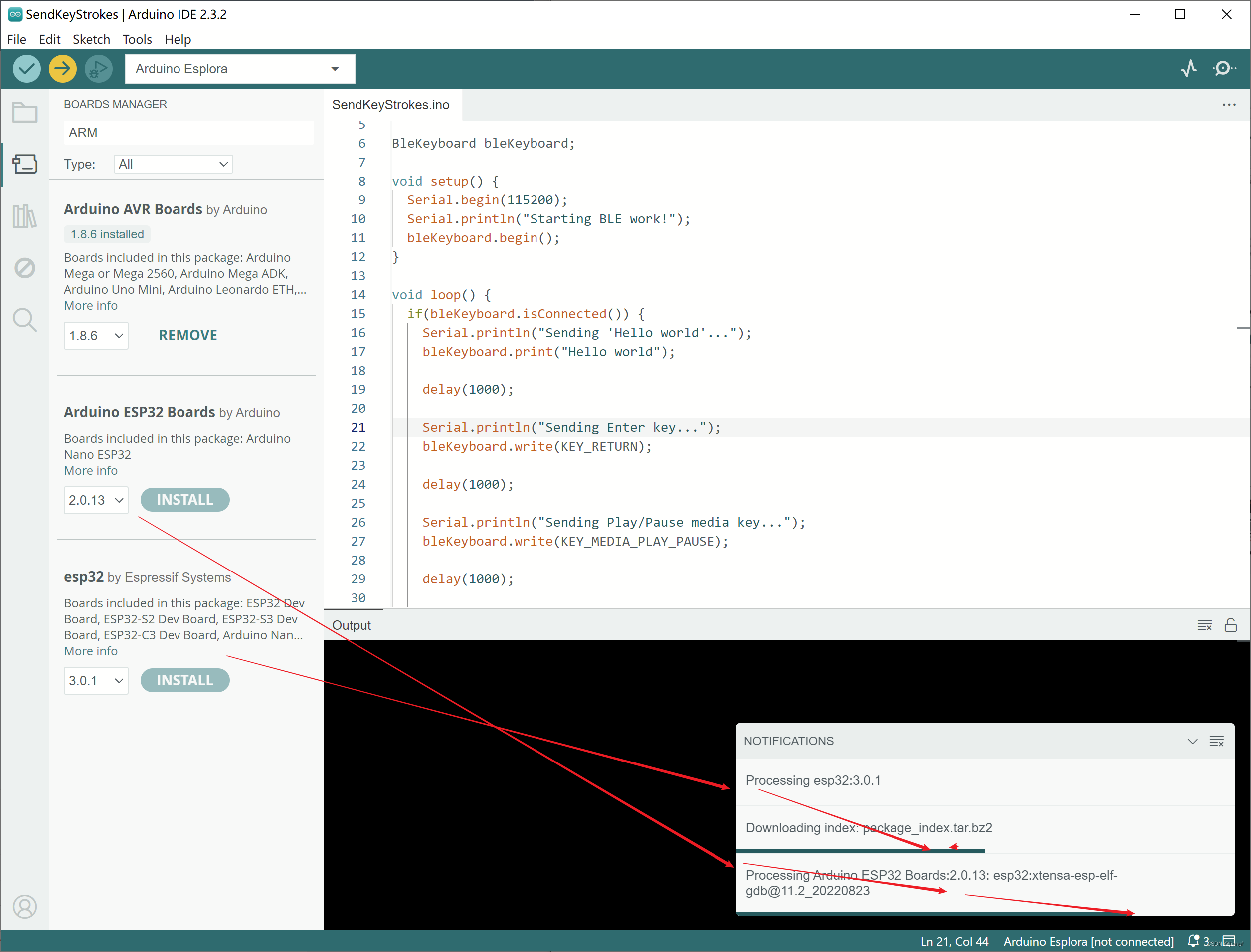Collapse the Notifications panel
The image size is (1251, 952).
tap(1192, 741)
